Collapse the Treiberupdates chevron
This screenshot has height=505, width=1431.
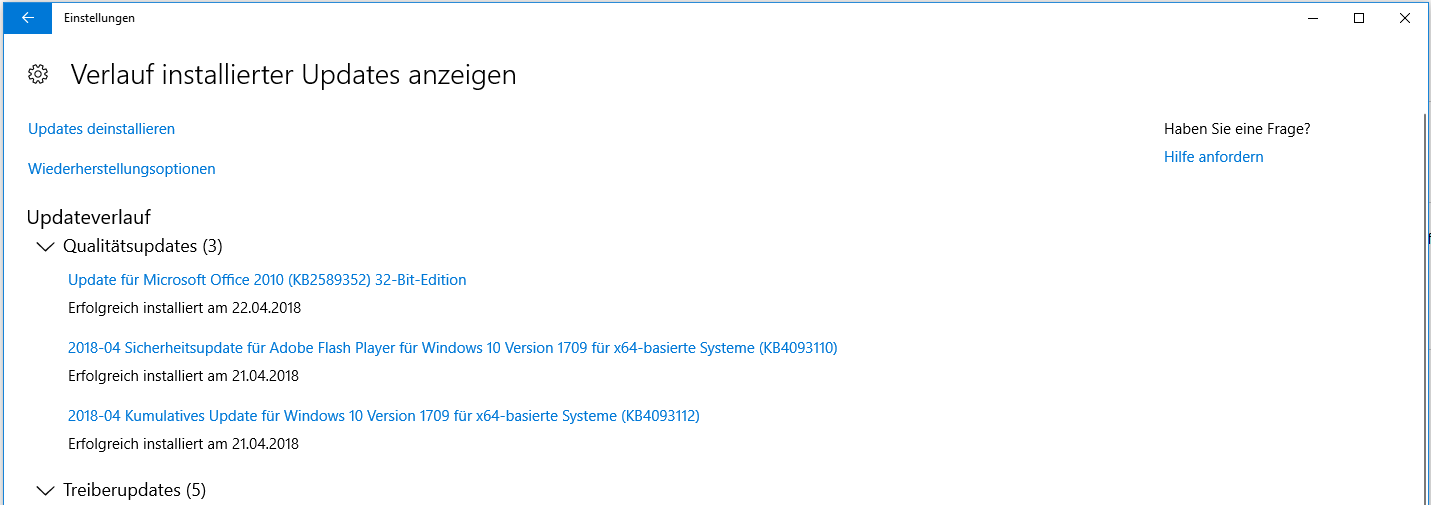tap(45, 490)
